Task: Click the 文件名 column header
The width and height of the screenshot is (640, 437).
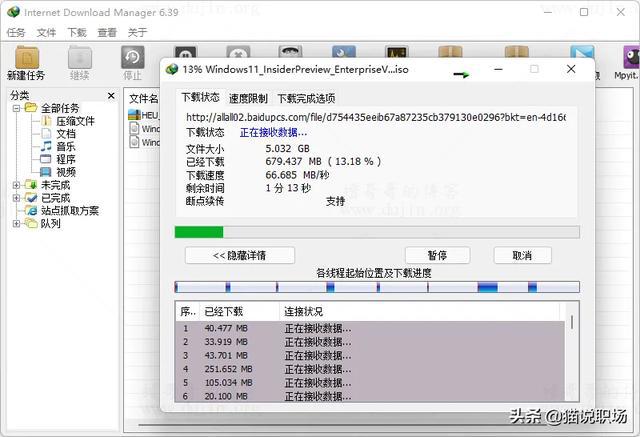Action: tap(143, 98)
